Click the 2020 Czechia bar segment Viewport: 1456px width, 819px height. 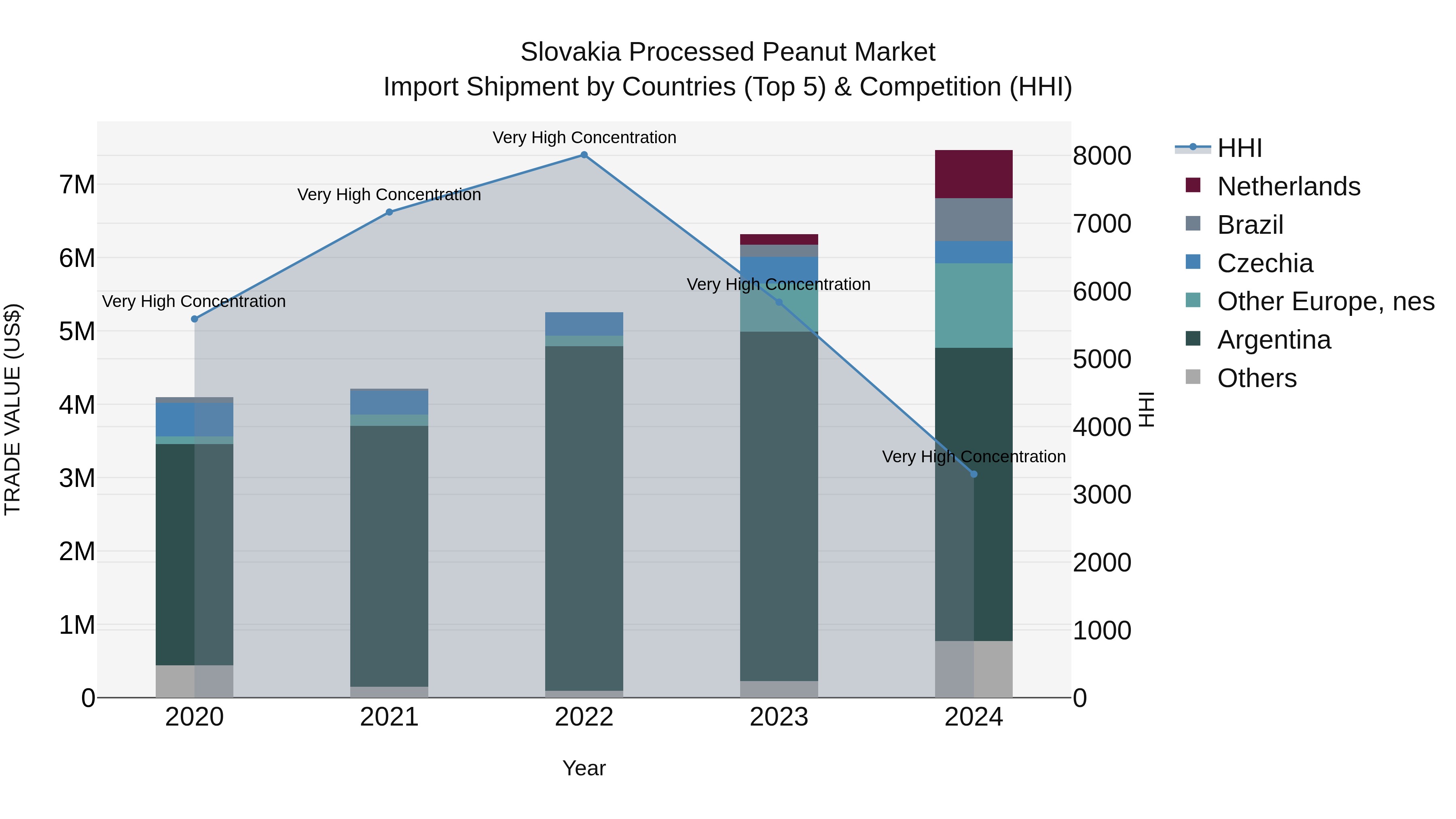point(195,420)
